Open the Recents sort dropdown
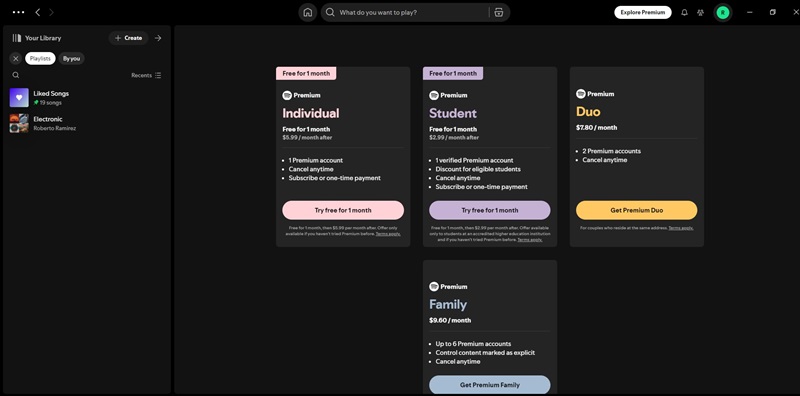 [x=146, y=75]
